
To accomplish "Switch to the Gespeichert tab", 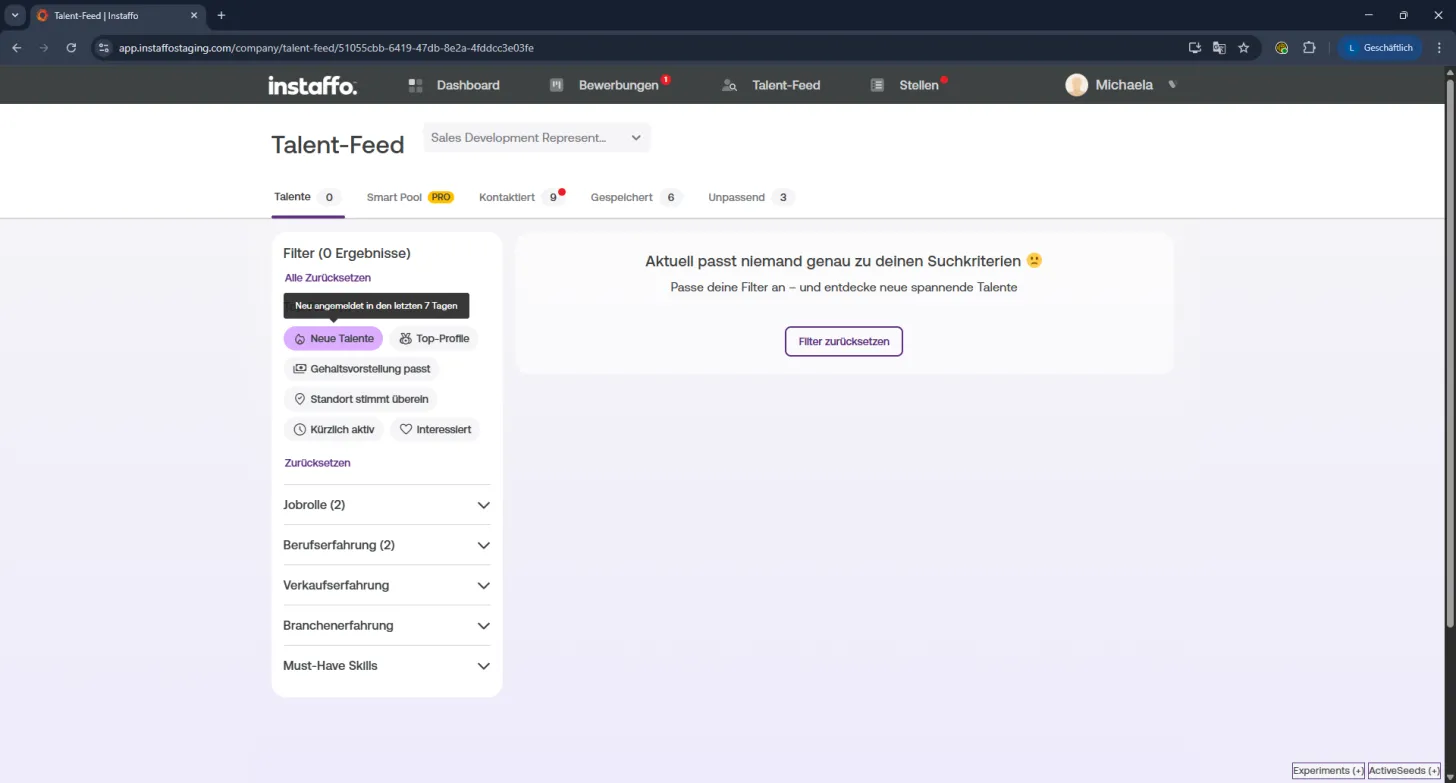I will click(x=636, y=197).
